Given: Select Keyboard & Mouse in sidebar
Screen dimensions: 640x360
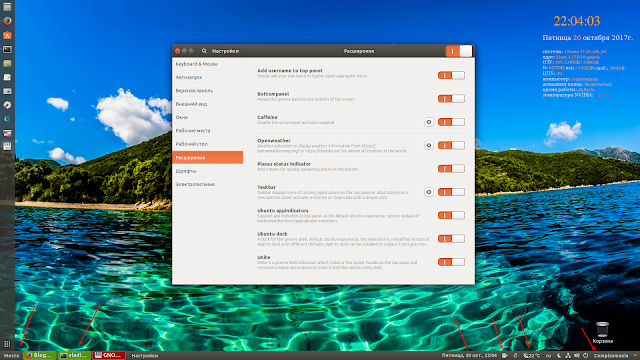Looking at the screenshot, I should click(x=208, y=64).
